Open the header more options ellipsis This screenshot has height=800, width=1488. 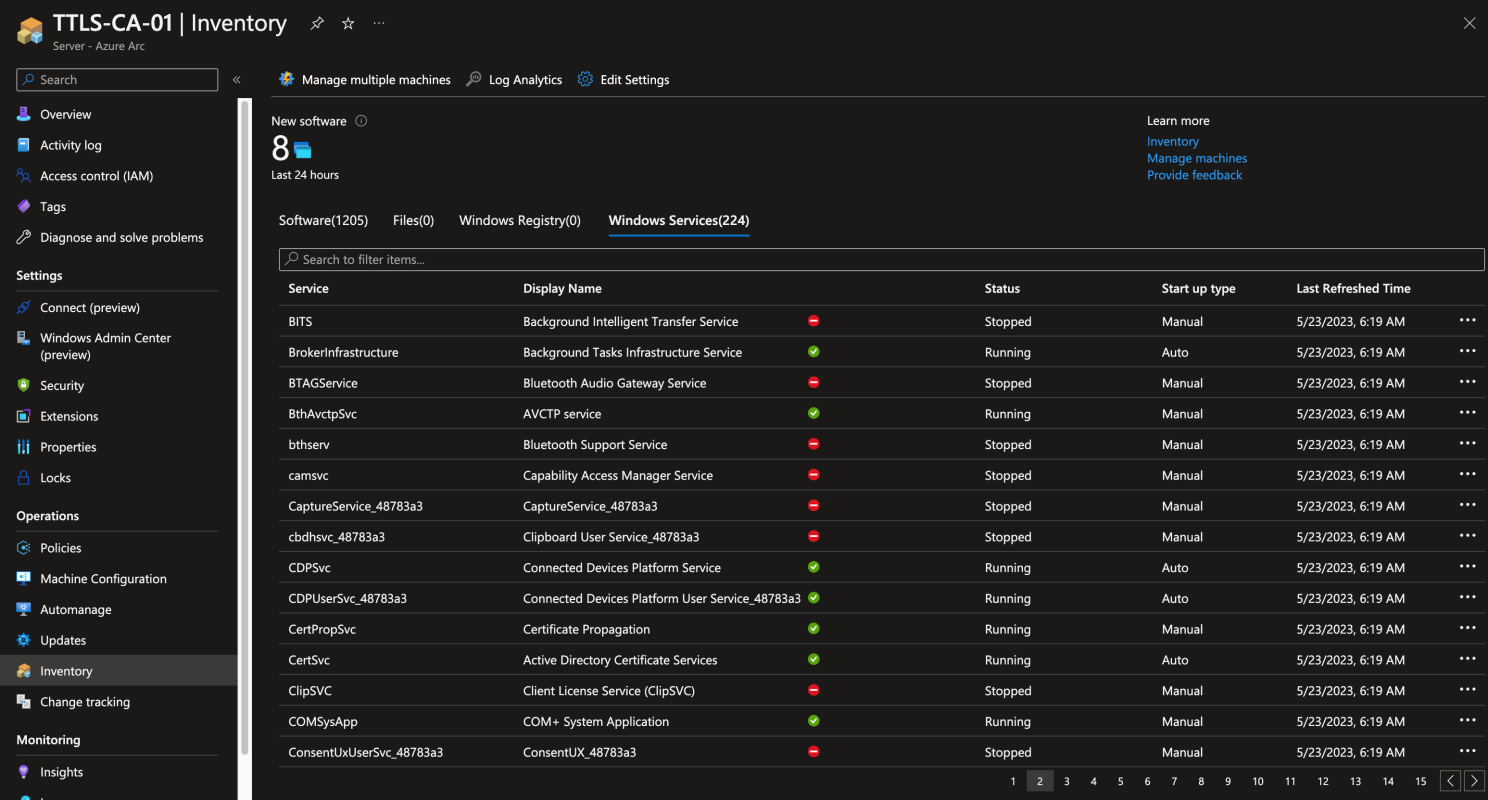378,23
